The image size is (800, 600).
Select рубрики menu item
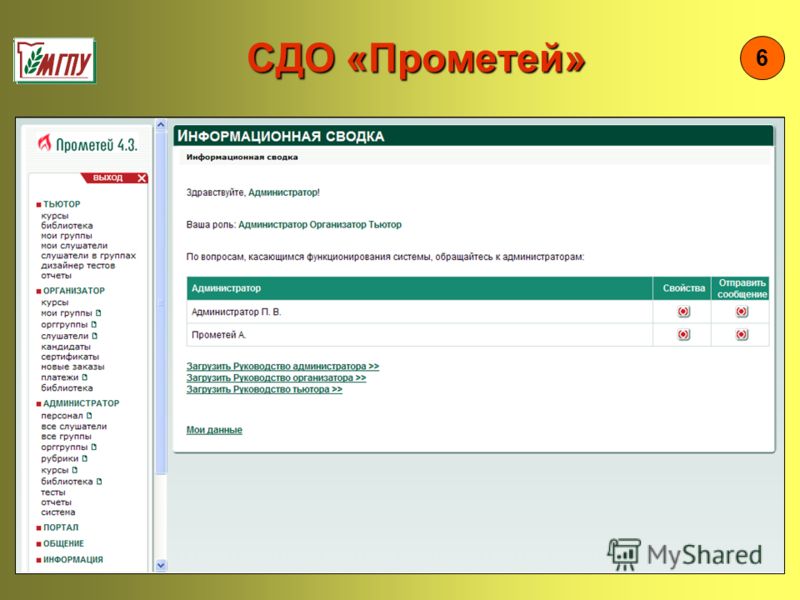pos(60,459)
